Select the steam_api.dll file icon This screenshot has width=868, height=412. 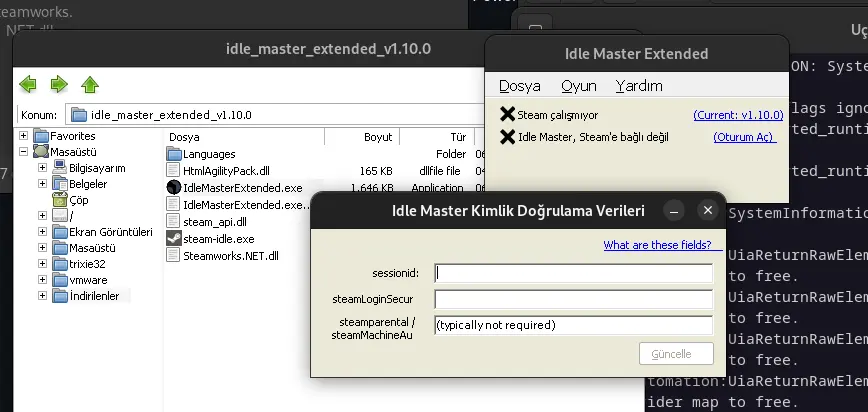coord(174,222)
